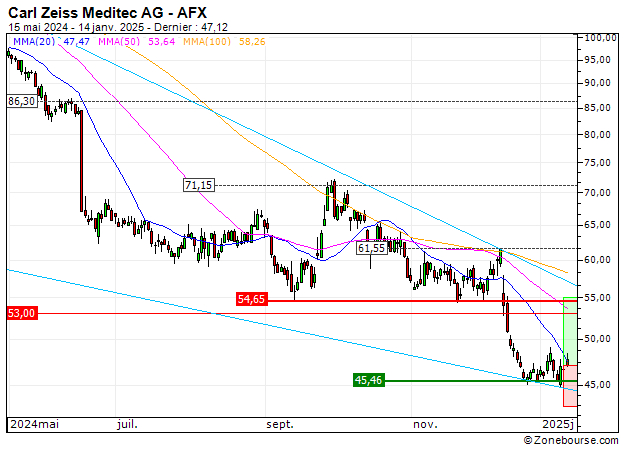Click the MMA(100) value 58,26

point(252,41)
